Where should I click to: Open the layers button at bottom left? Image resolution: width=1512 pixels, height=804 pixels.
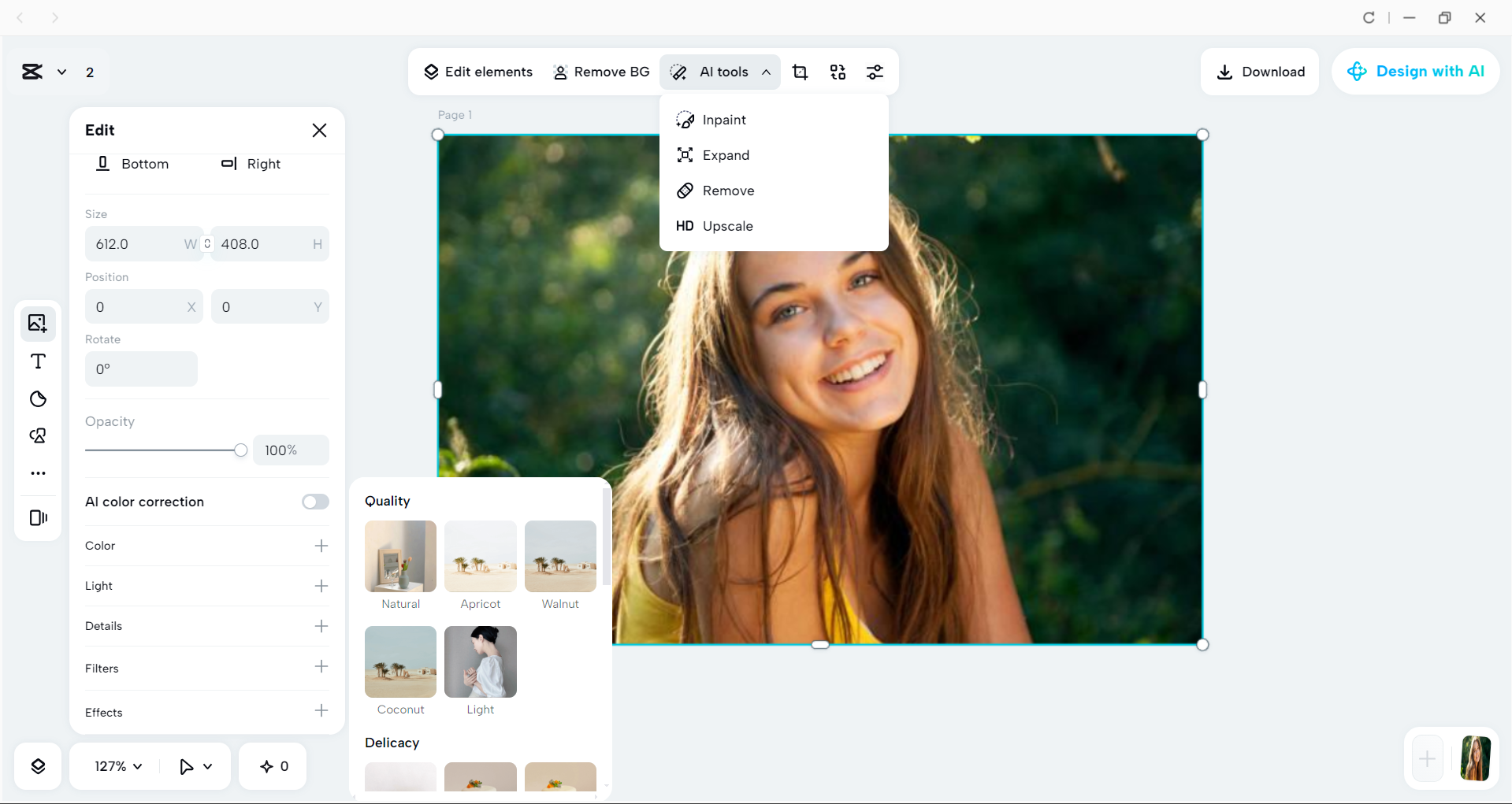pos(38,766)
